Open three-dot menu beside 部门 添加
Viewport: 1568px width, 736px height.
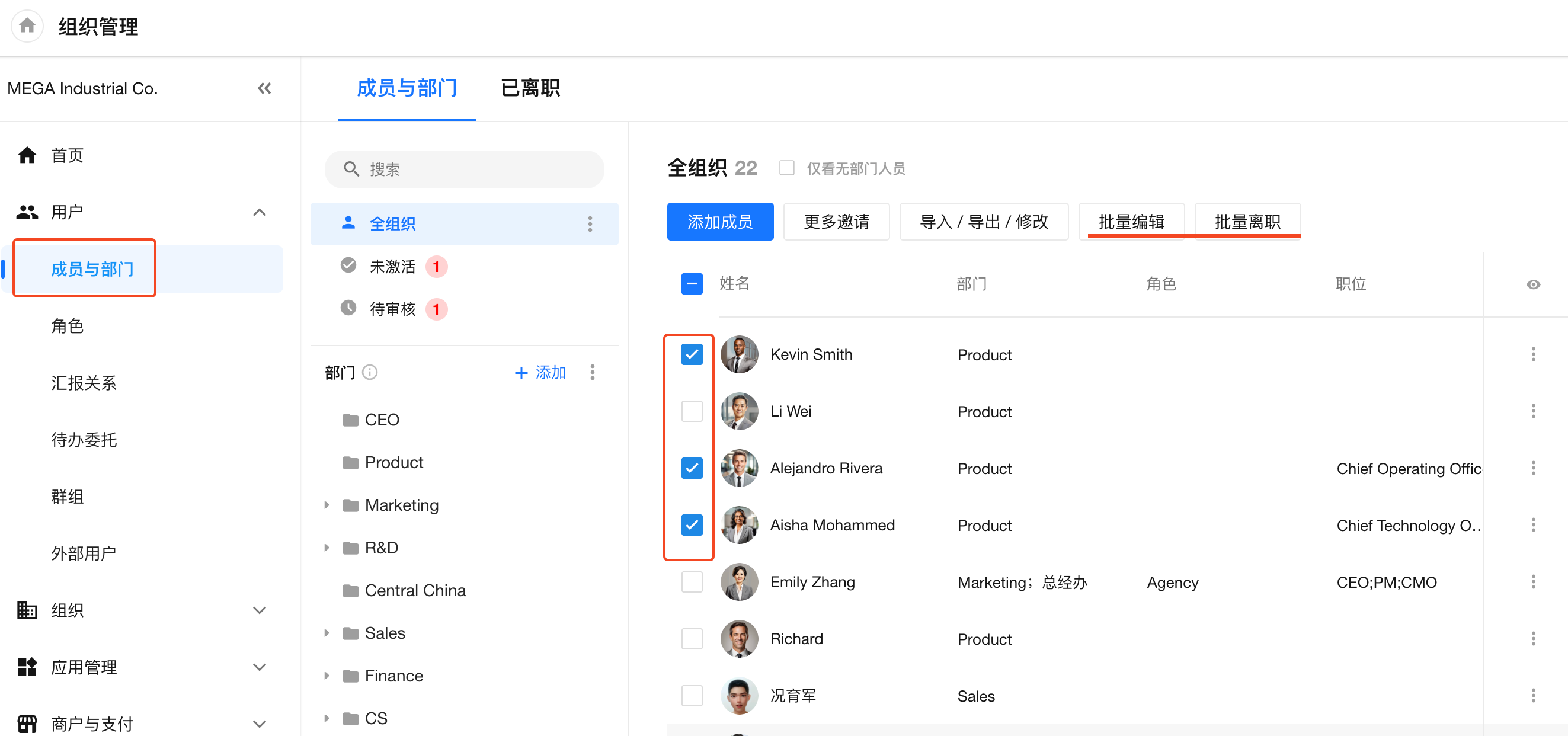pyautogui.click(x=592, y=372)
